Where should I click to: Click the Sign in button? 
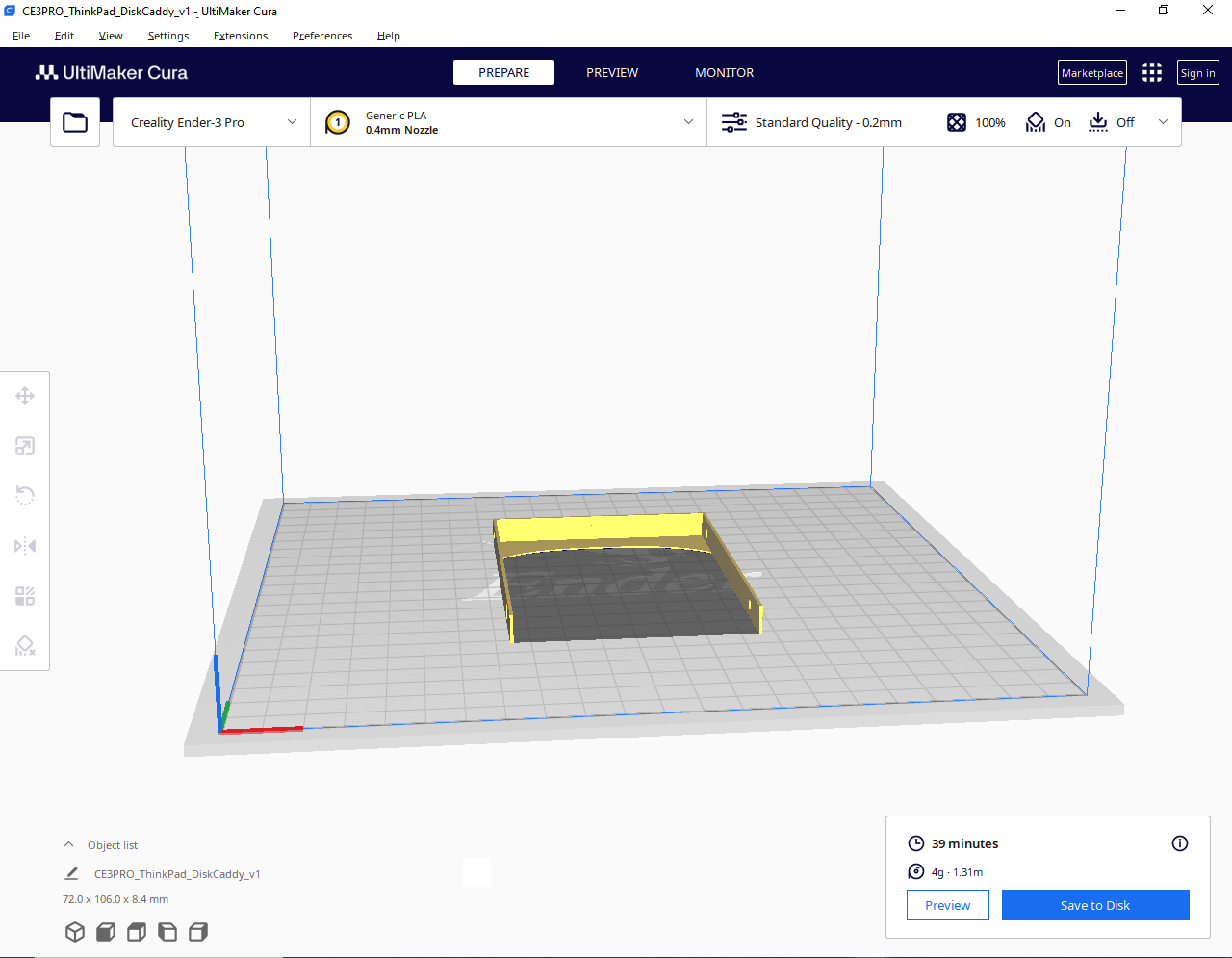tap(1198, 72)
